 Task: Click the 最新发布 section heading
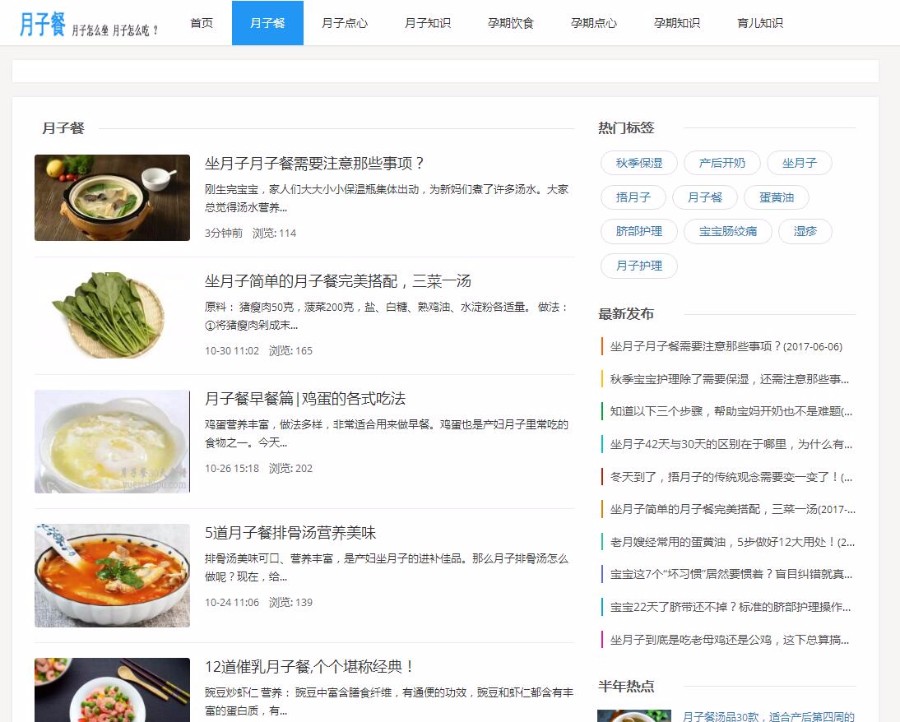click(626, 314)
